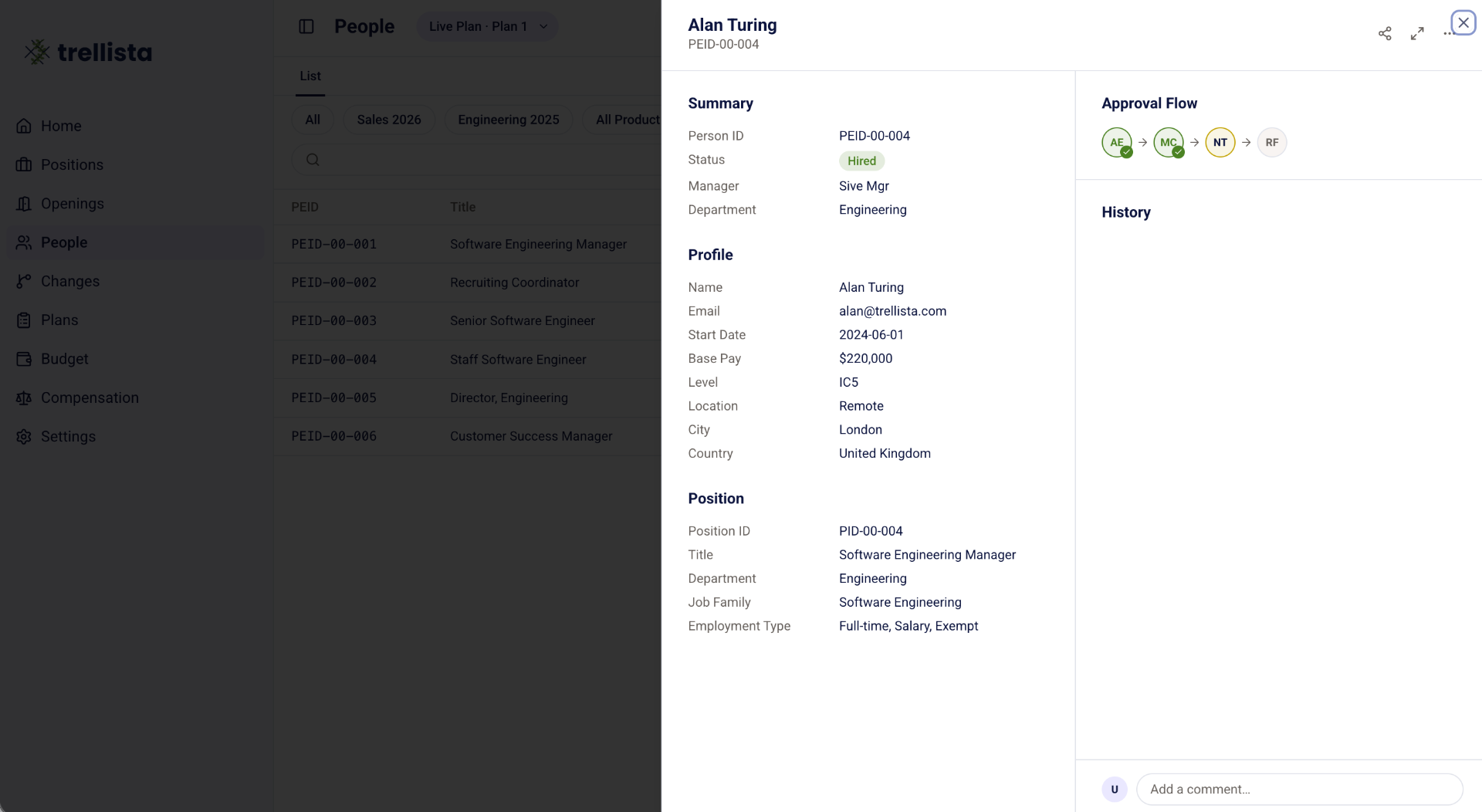Click the Customer Success Manager title cell
Image resolution: width=1482 pixels, height=812 pixels.
coord(531,436)
